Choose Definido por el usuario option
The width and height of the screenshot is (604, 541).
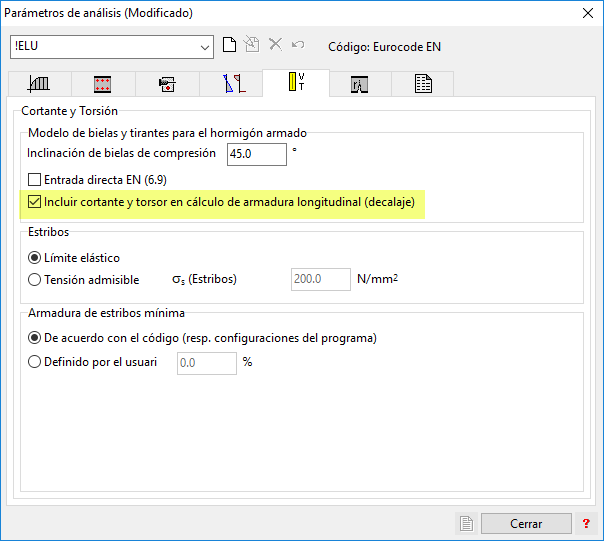[x=35, y=362]
